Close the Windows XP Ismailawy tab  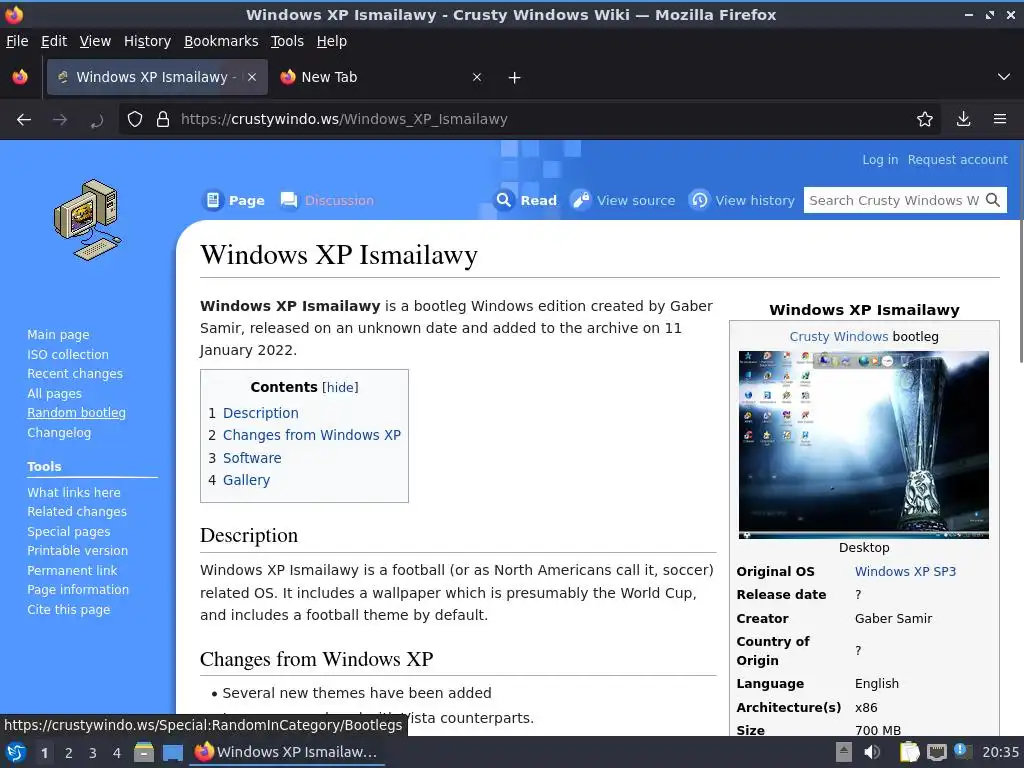click(252, 77)
